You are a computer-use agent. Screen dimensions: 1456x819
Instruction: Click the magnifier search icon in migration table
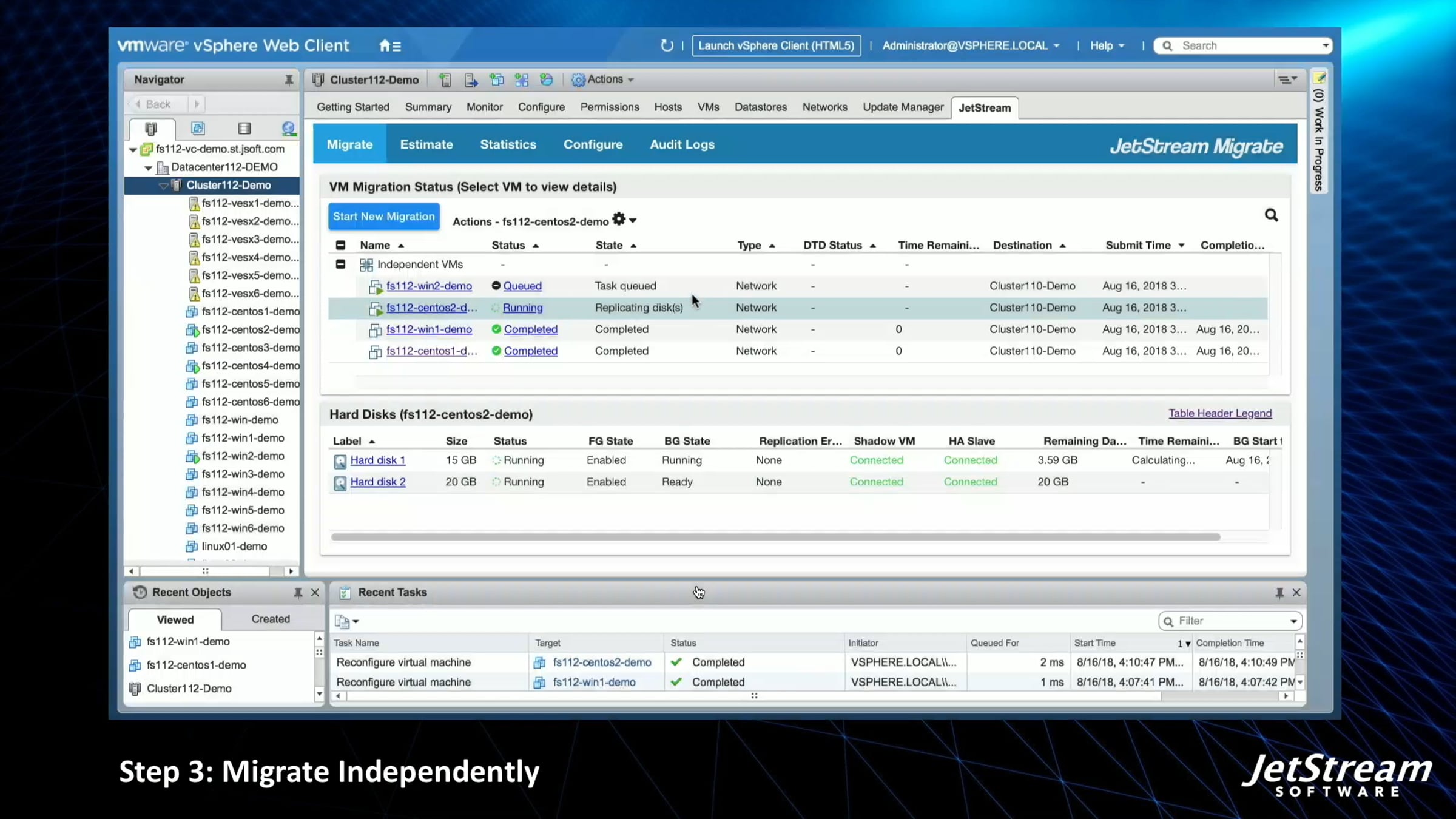[1271, 215]
